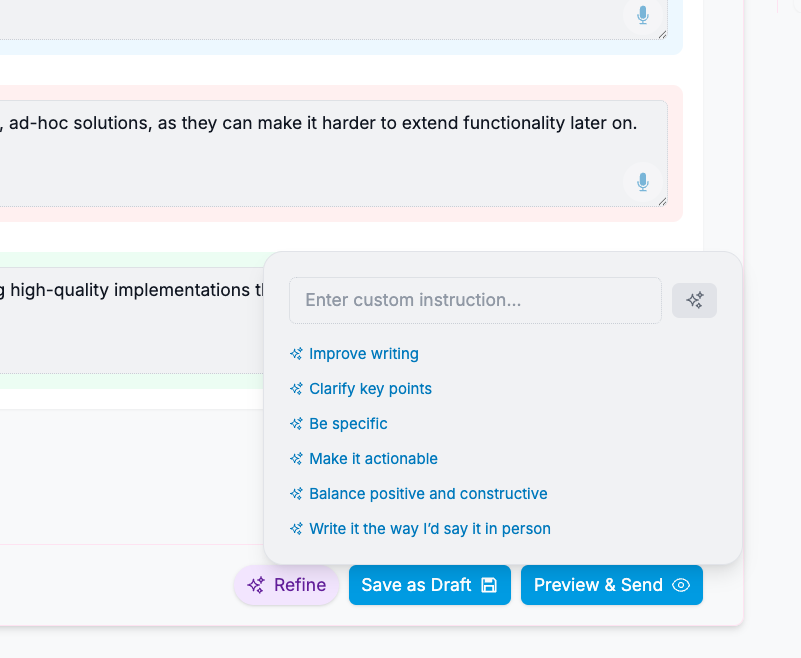Screen dimensions: 801x658
Task: Click microphone icon in red feedback box
Action: point(643,182)
